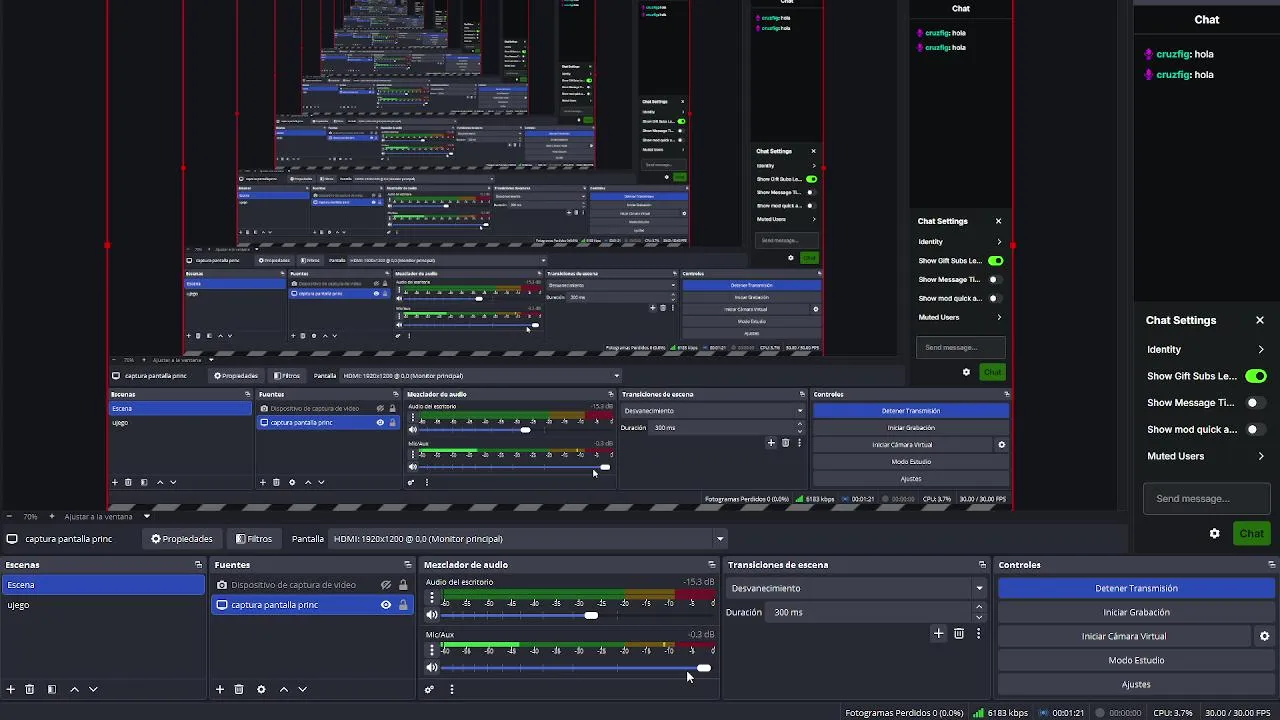Undock Escenas panel via float icon
1280x720 pixels.
(x=198, y=565)
